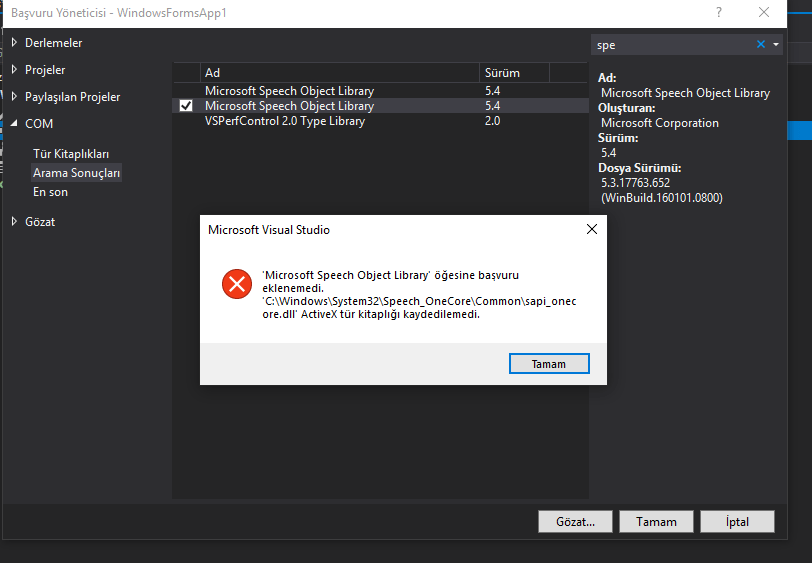Expand the Projeler tree node
Screen dimensions: 812x563
14,69
